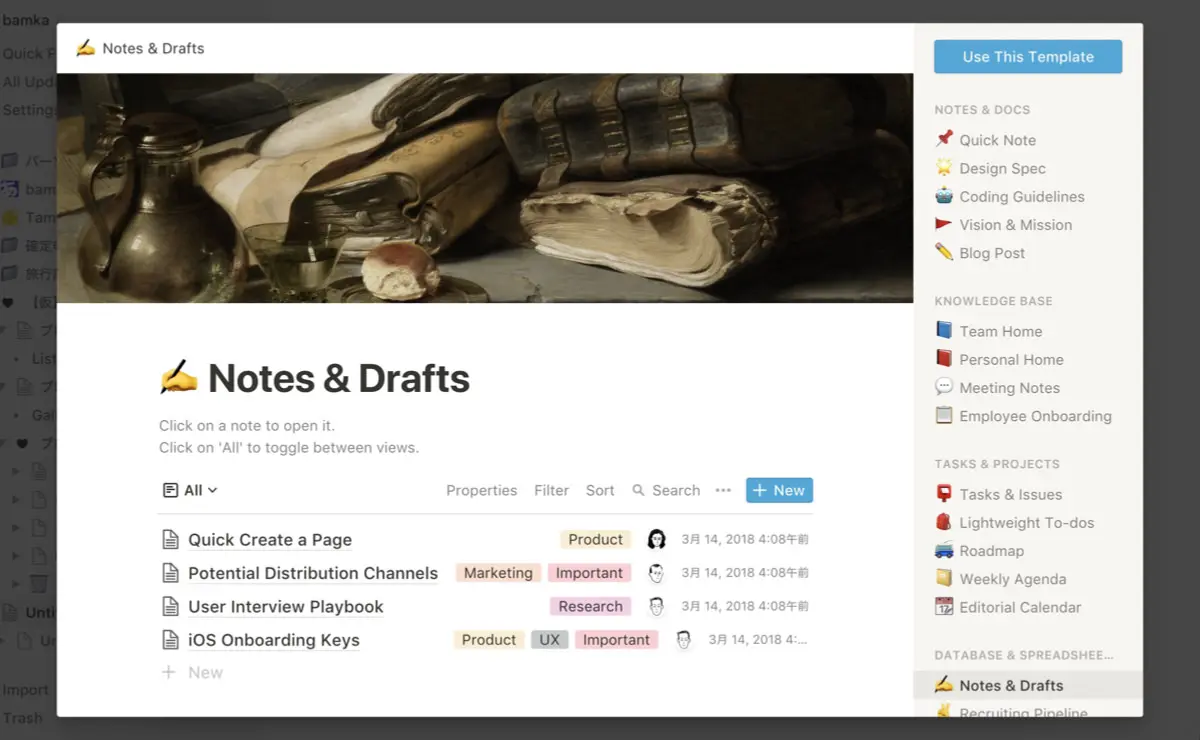Select Notes & Drafts in template list

[1028, 685]
